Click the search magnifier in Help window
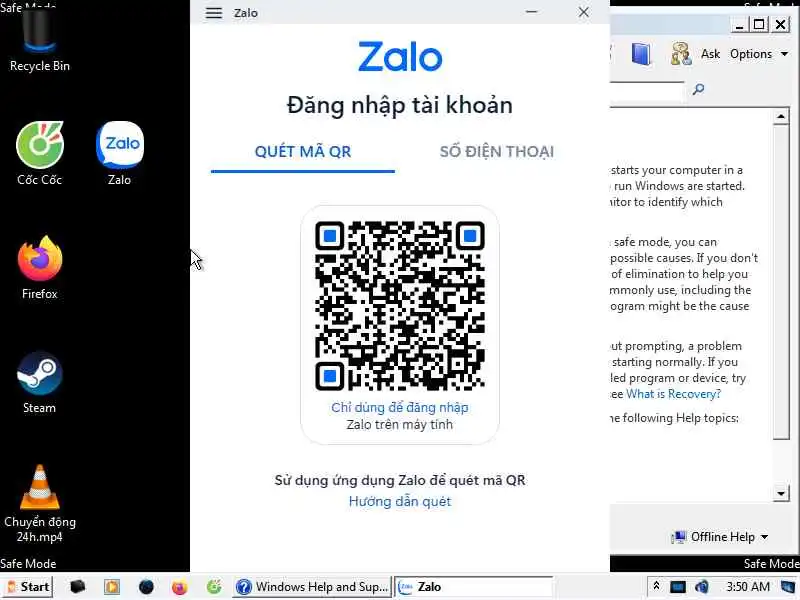This screenshot has width=800, height=600. tap(698, 89)
